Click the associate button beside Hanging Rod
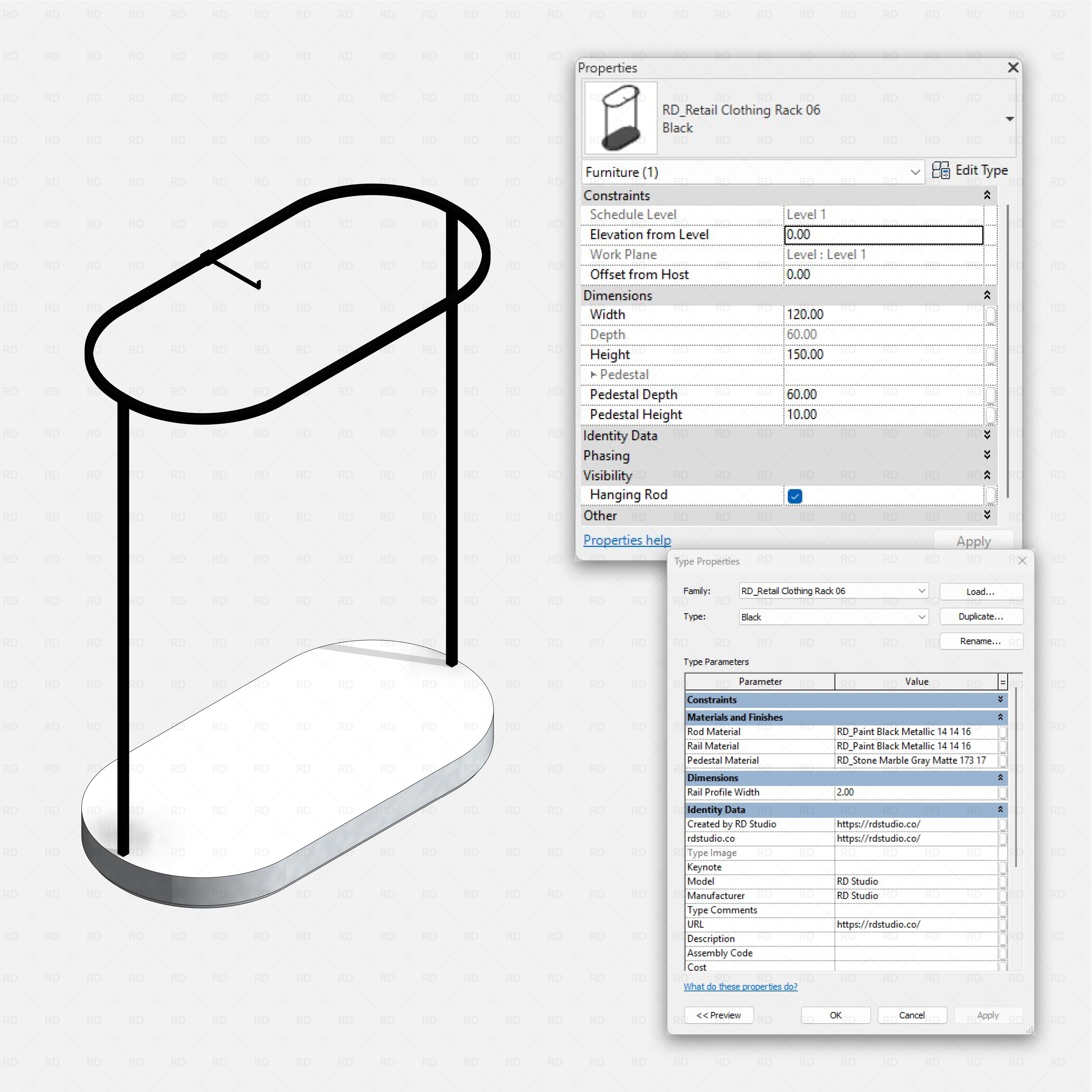The height and width of the screenshot is (1092, 1092). (x=990, y=496)
